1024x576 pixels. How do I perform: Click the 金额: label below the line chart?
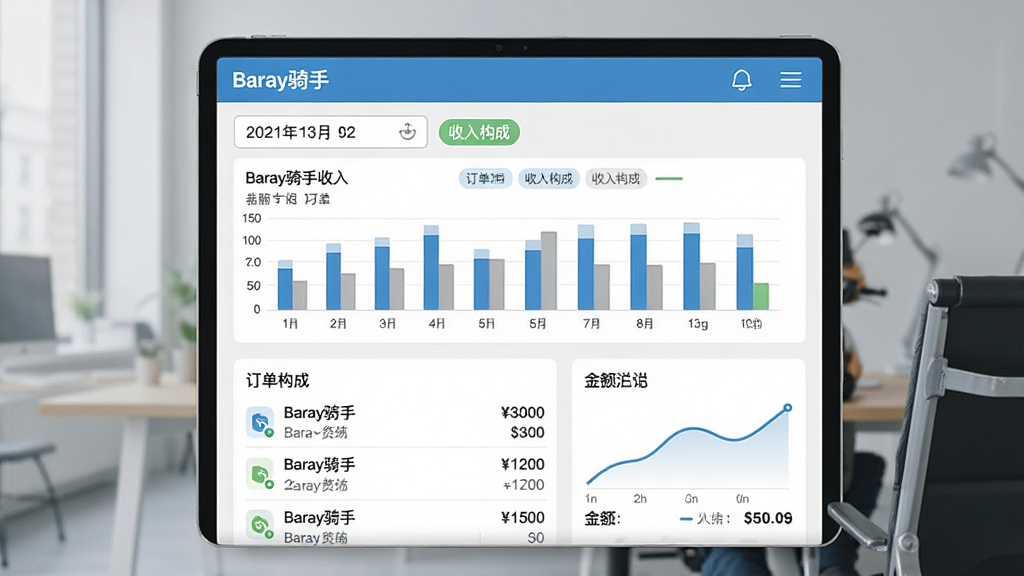[602, 519]
